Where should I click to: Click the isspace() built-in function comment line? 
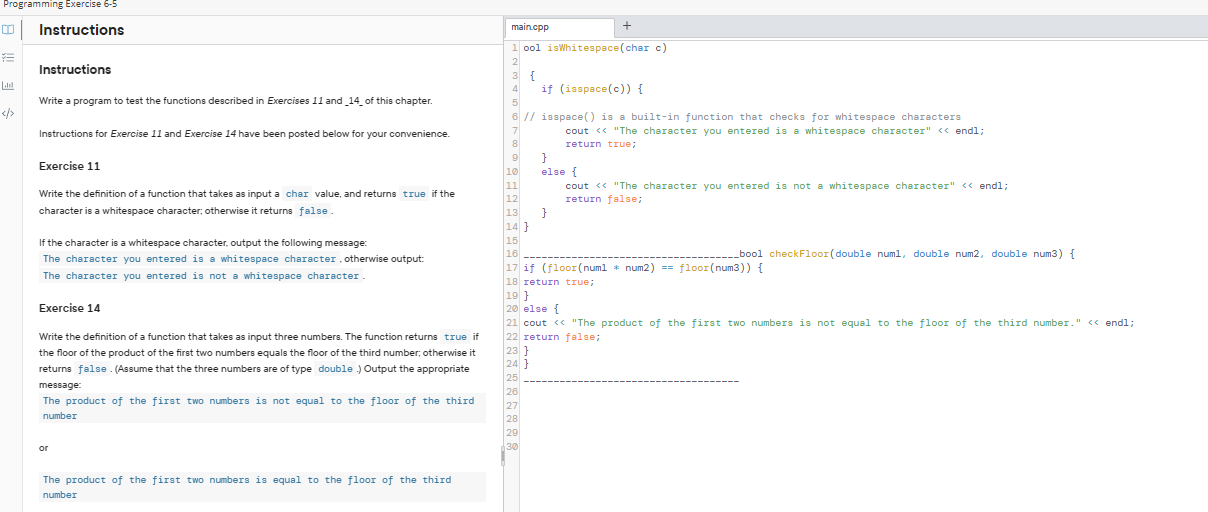pos(742,117)
